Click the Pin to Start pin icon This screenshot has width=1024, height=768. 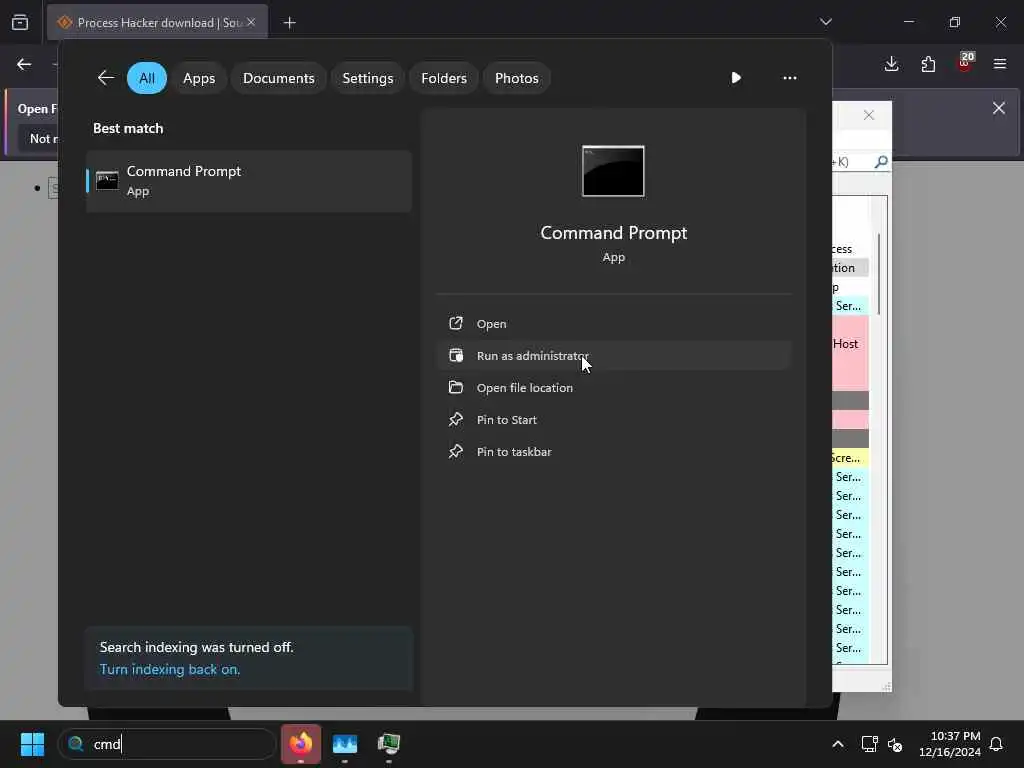click(456, 419)
